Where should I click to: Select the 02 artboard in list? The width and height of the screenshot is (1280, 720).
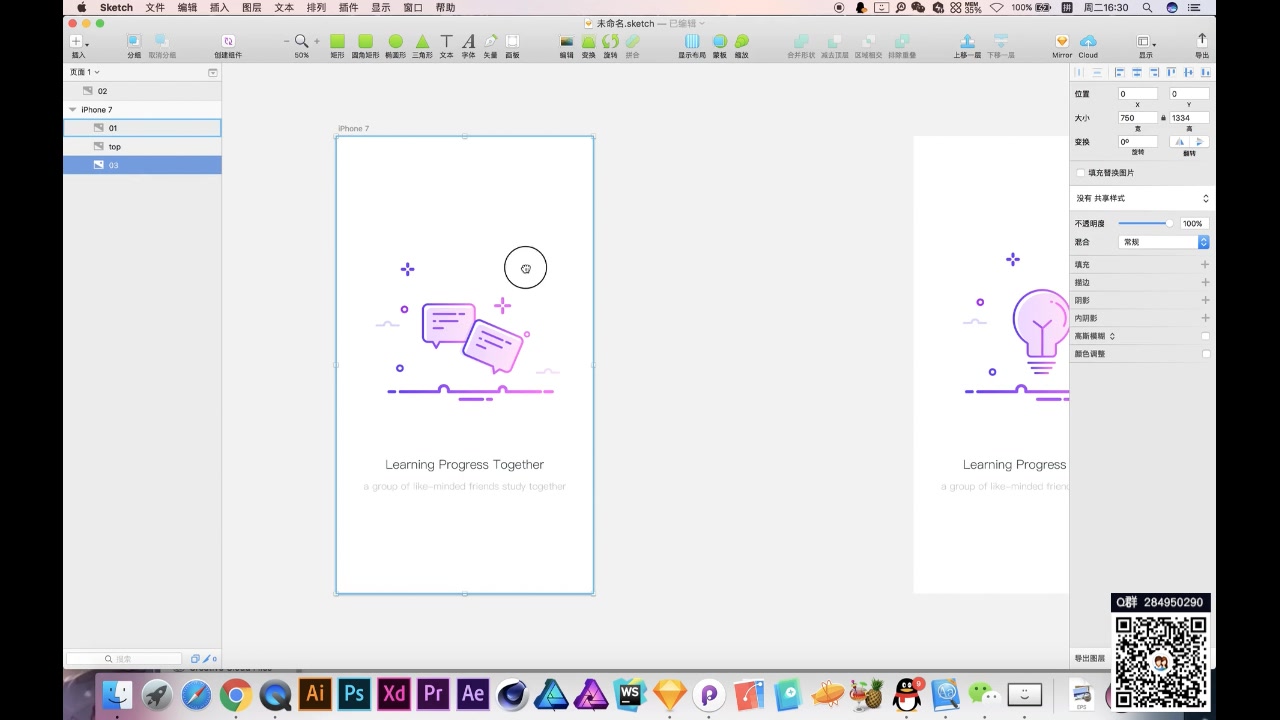[142, 91]
